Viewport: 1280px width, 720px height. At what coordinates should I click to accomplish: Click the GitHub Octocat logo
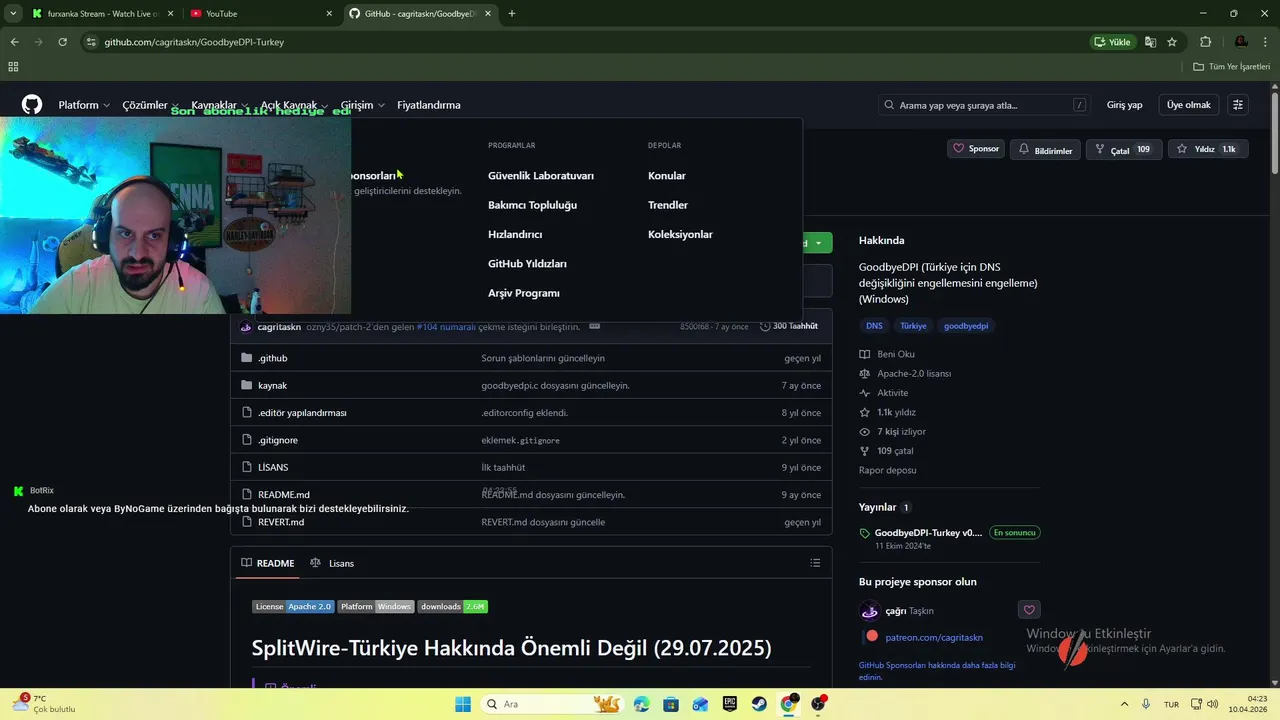pos(32,105)
